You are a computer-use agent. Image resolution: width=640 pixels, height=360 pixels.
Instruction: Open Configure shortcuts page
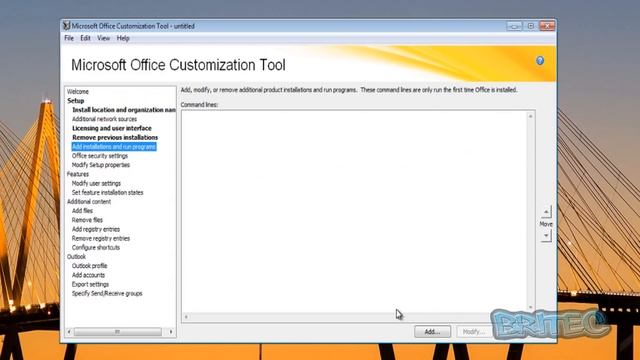click(96, 248)
